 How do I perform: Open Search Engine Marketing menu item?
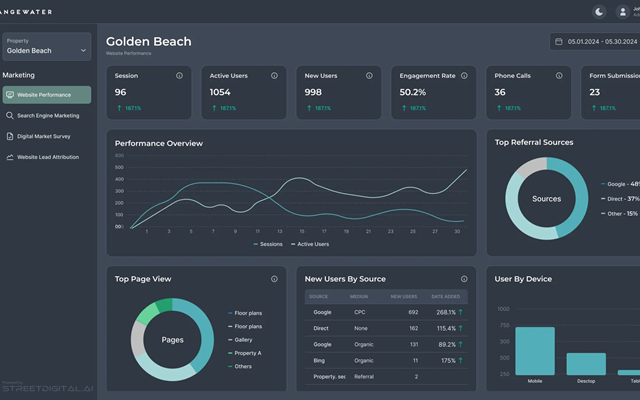tap(47, 116)
